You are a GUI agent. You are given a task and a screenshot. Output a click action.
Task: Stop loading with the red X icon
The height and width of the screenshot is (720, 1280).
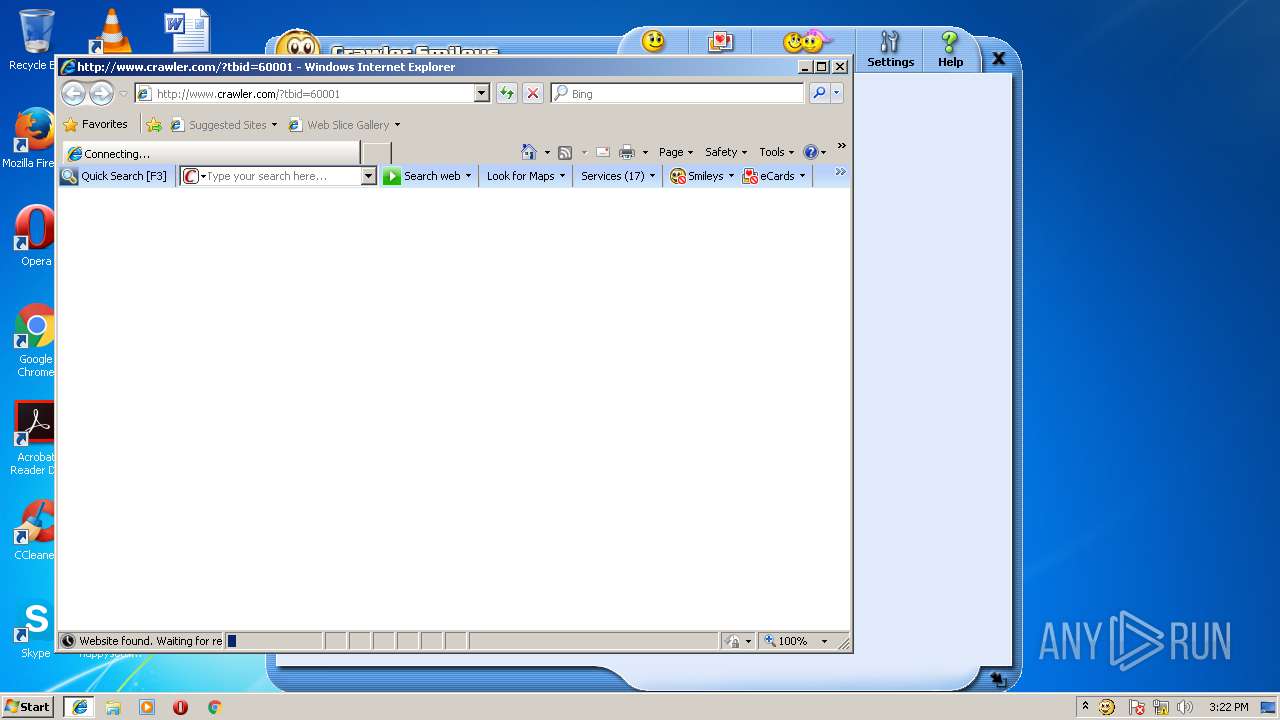tap(533, 93)
